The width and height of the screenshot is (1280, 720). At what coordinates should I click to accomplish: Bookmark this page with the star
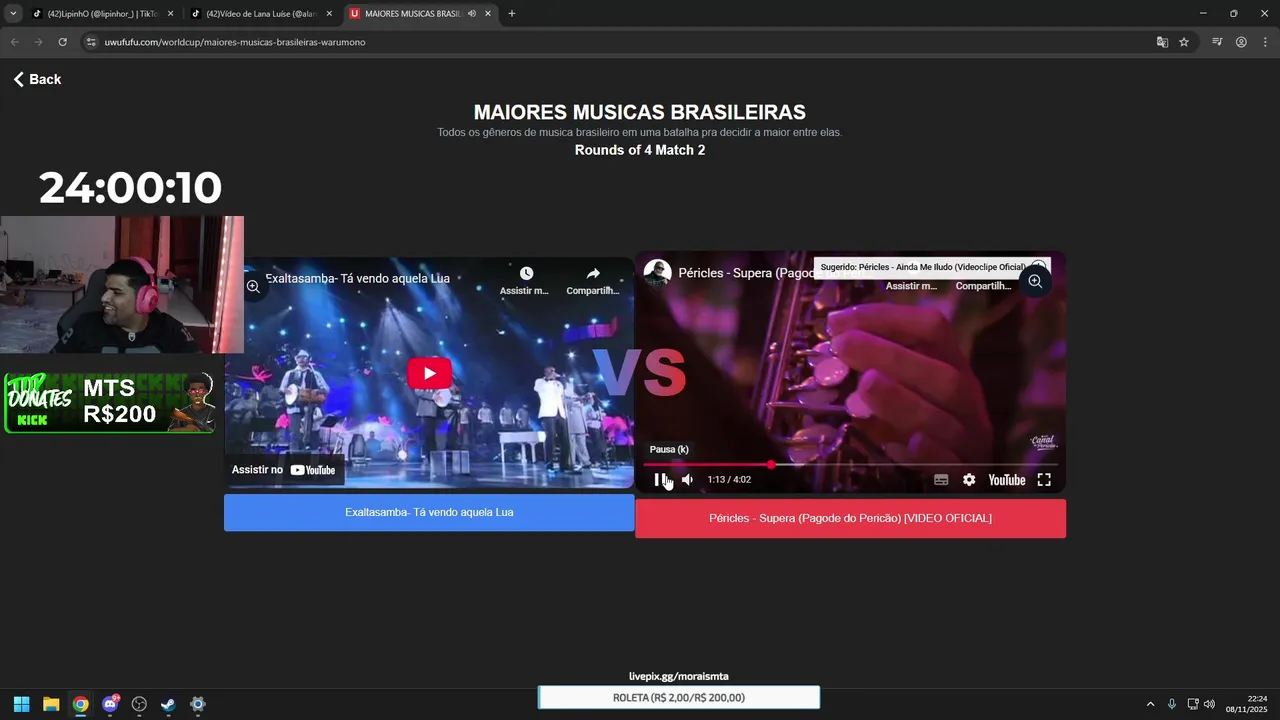tap(1184, 42)
